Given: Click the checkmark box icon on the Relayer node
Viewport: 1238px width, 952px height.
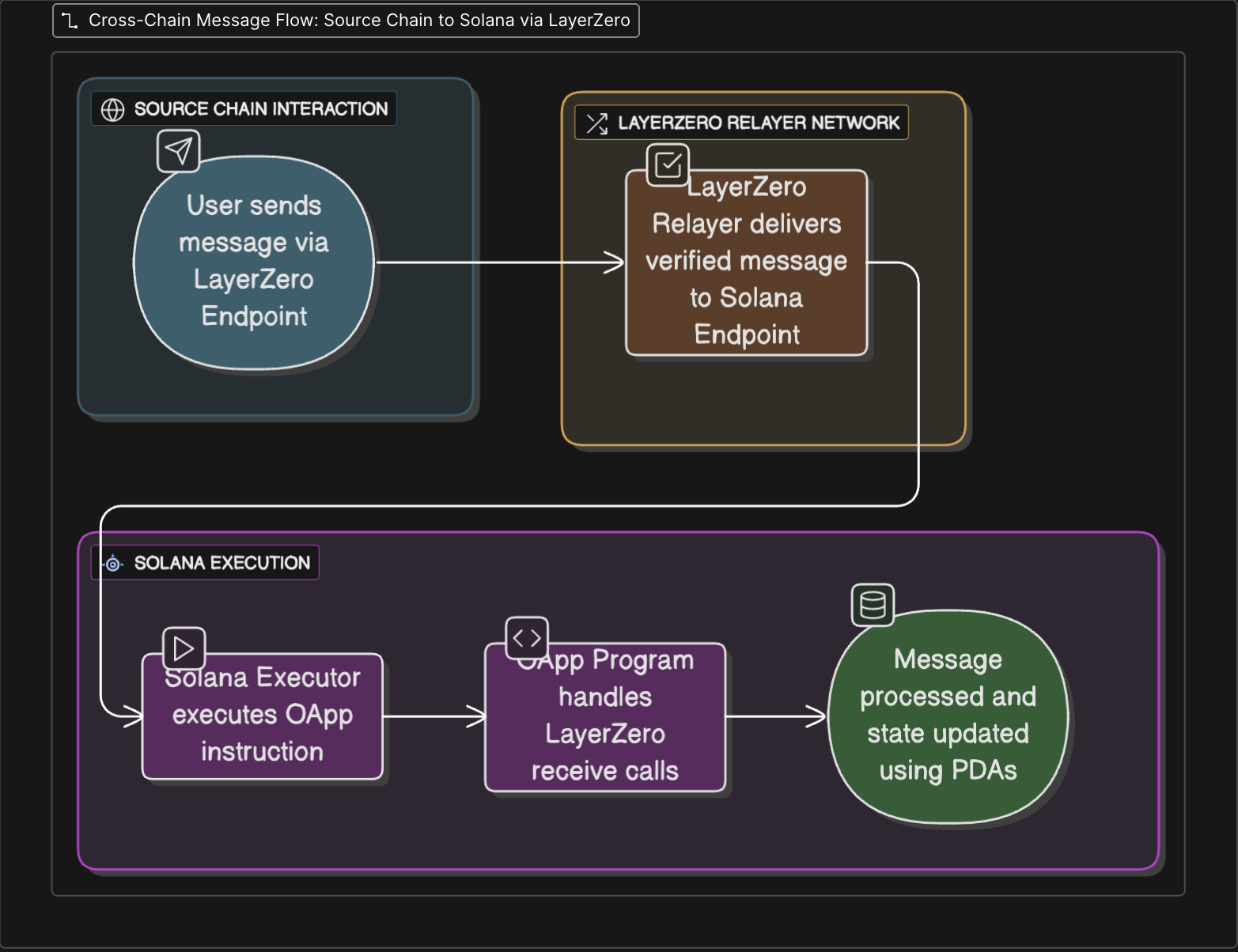Looking at the screenshot, I should [x=668, y=165].
